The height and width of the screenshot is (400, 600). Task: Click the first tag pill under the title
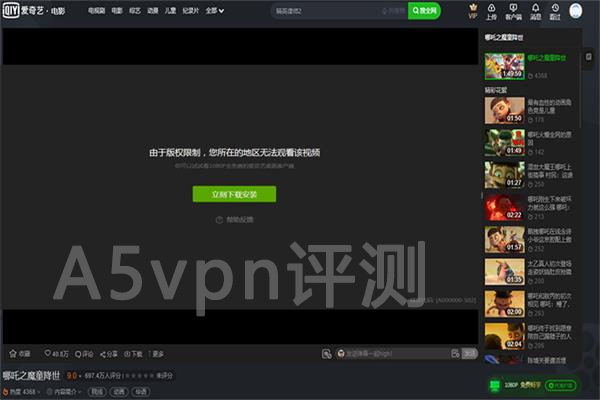click(x=97, y=392)
